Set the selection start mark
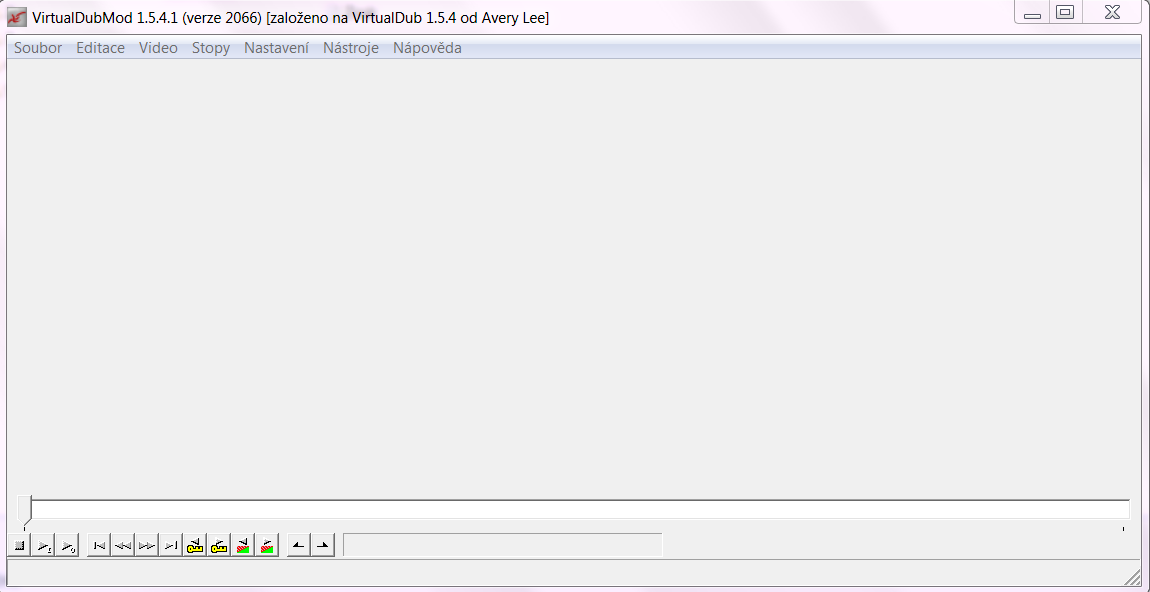The height and width of the screenshot is (592, 1150). point(299,546)
